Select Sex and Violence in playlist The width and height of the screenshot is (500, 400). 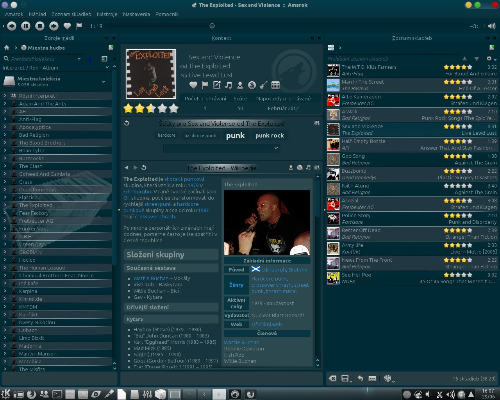(x=412, y=129)
